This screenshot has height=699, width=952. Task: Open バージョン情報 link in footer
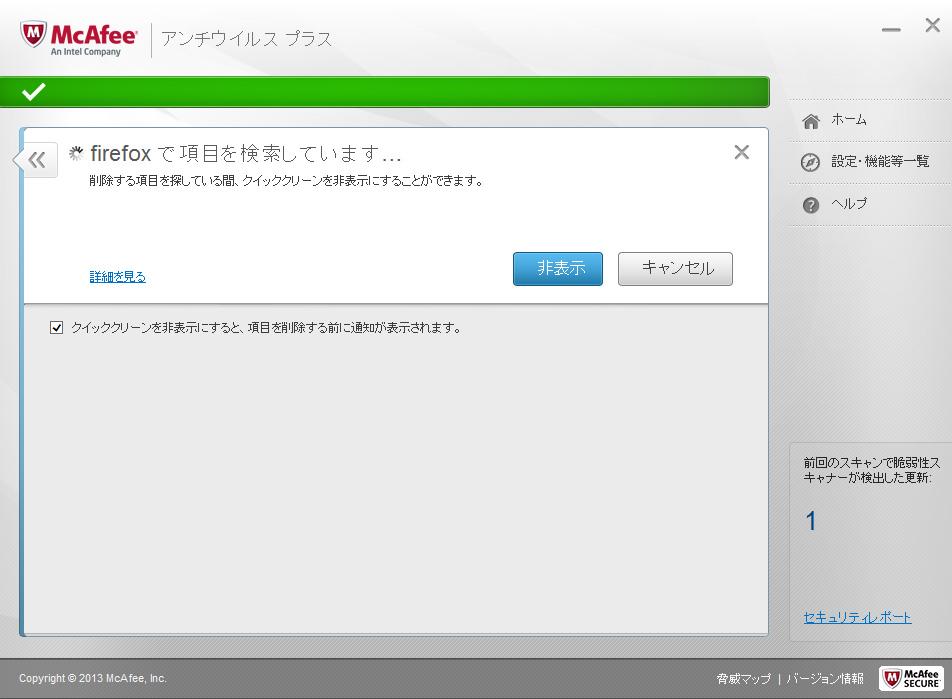point(824,678)
